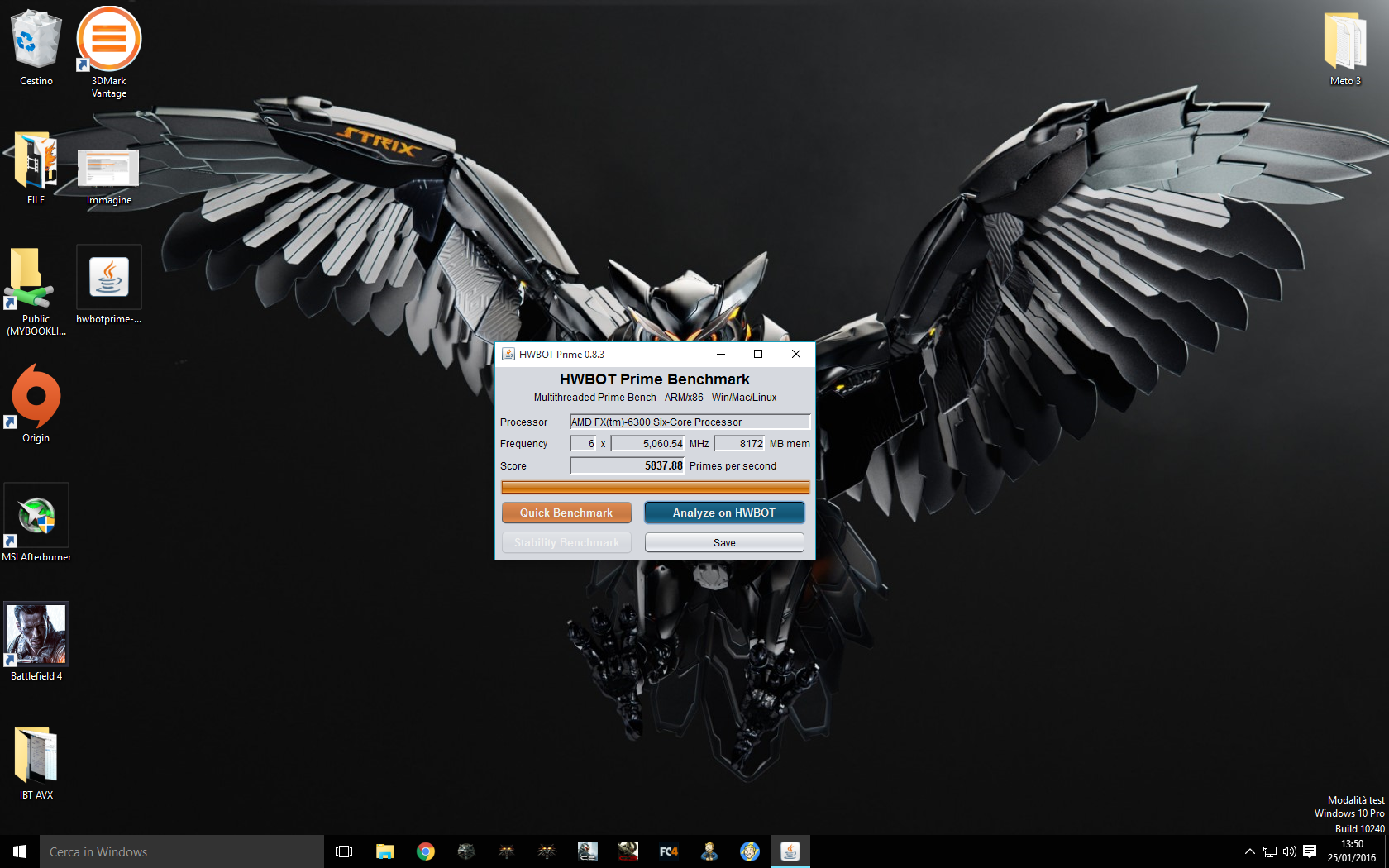Open the Fallout Vault Boy face icon
The width and height of the screenshot is (1389, 868).
[750, 851]
